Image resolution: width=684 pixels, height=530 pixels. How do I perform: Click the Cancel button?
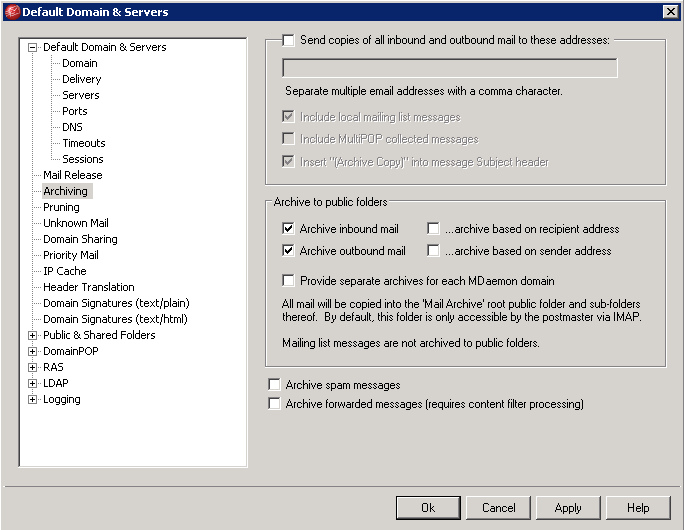[498, 508]
